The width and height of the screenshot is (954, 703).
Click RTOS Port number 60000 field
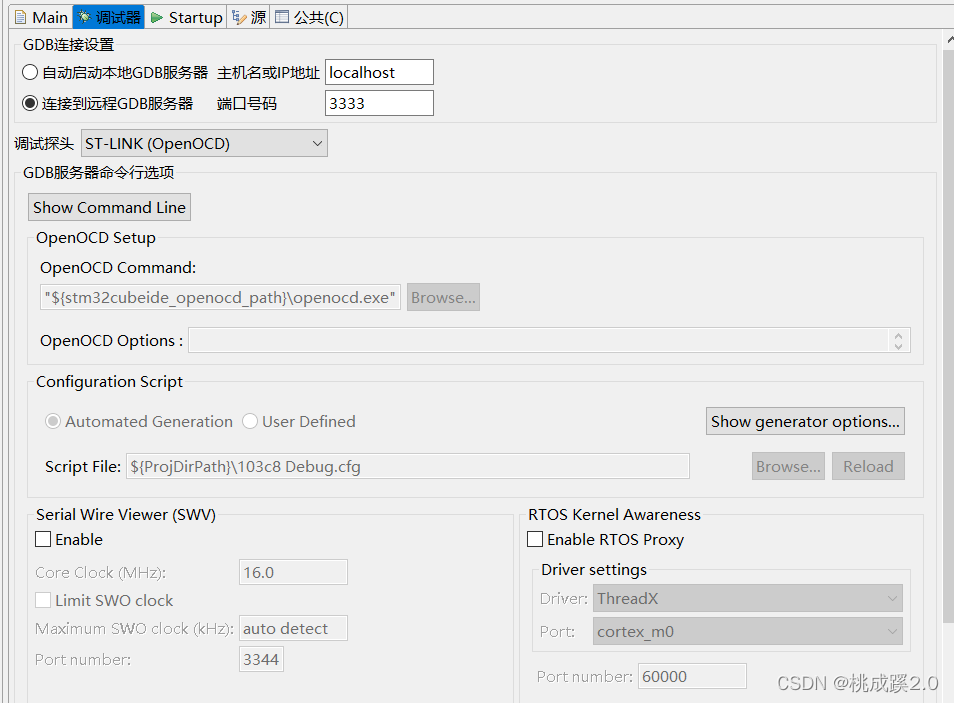coord(692,676)
